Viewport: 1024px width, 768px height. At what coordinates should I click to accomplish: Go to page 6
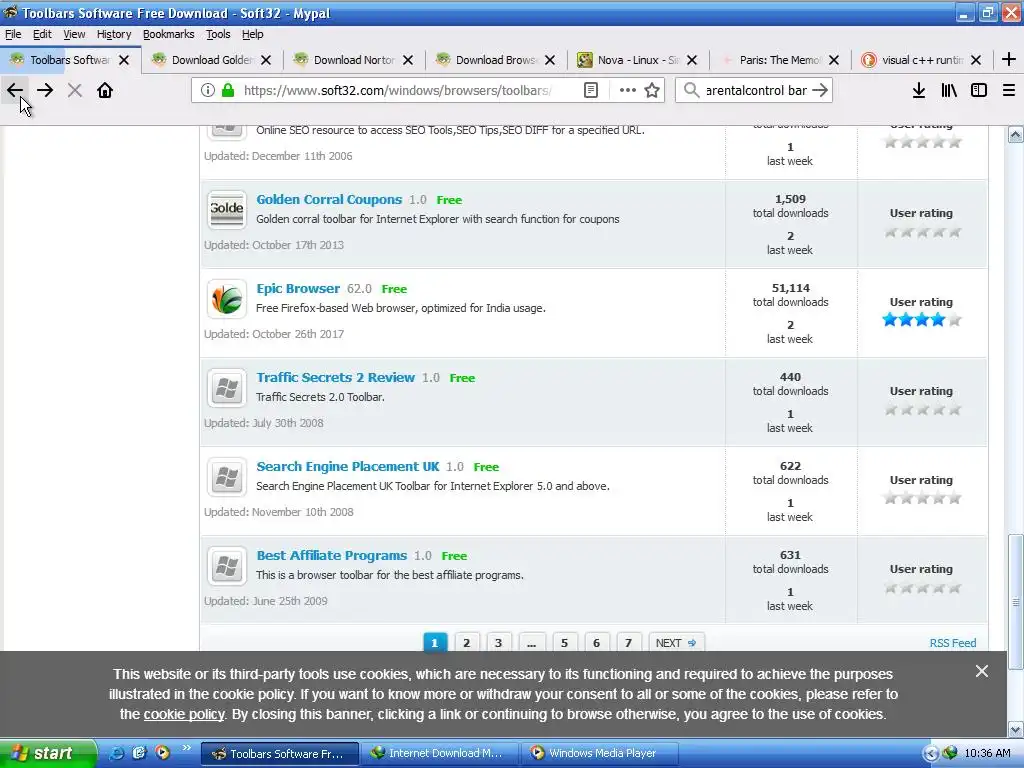tap(596, 643)
